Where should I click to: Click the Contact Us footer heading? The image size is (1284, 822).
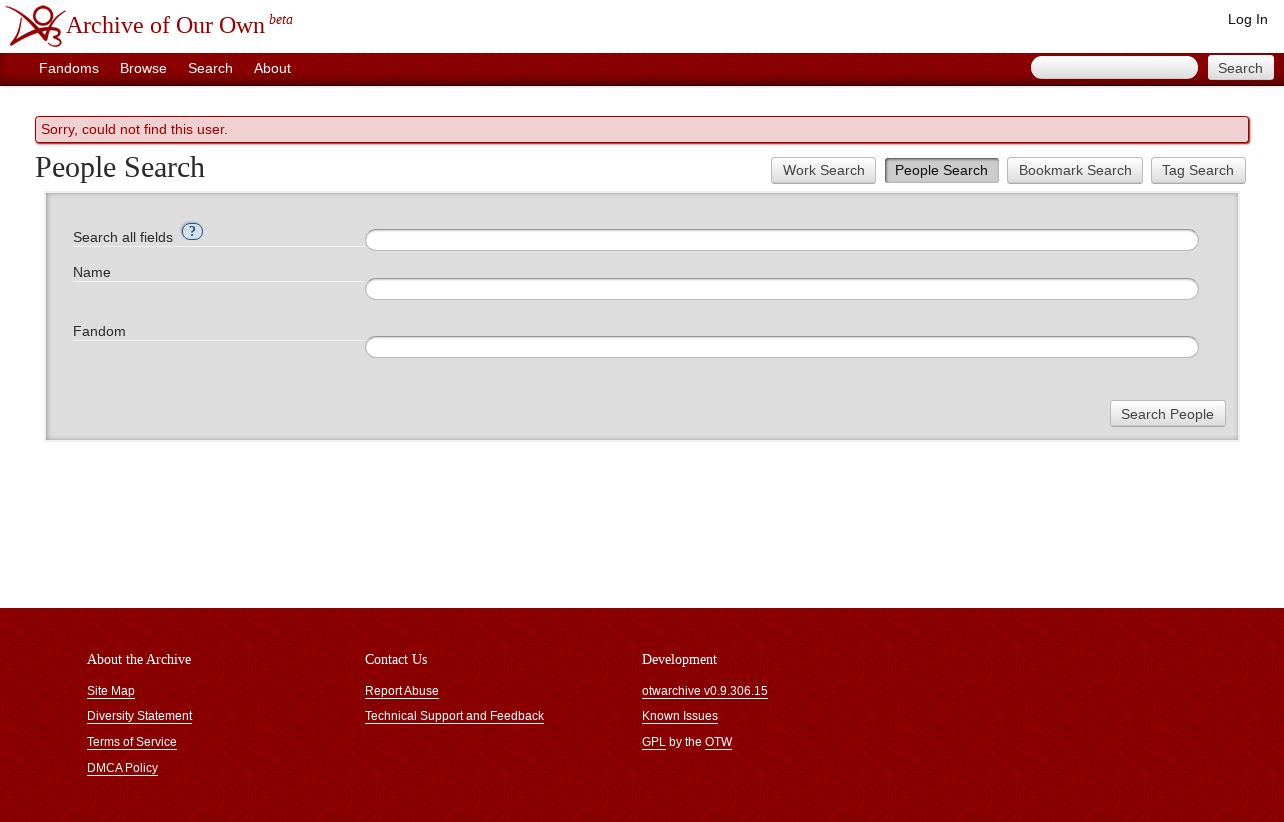[396, 660]
